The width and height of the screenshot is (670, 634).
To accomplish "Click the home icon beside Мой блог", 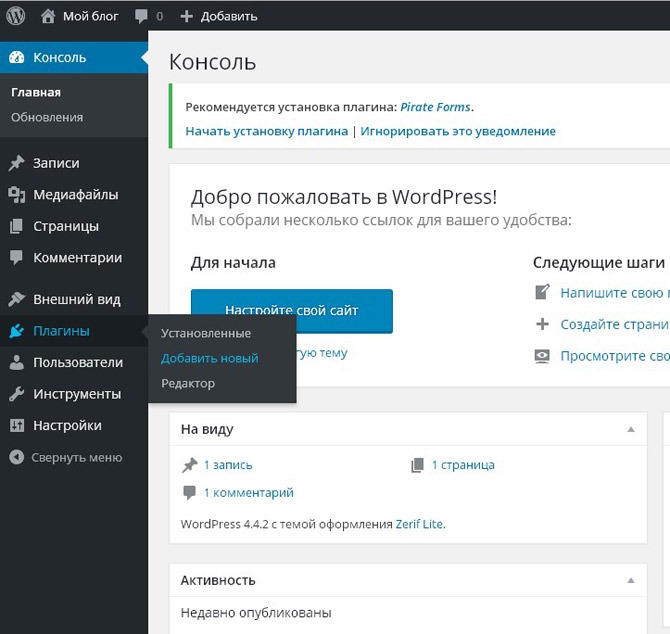I will [x=48, y=16].
